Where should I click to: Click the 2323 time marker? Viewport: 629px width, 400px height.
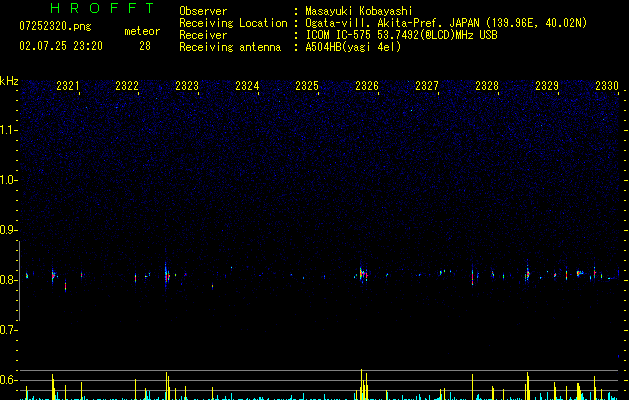coord(187,86)
